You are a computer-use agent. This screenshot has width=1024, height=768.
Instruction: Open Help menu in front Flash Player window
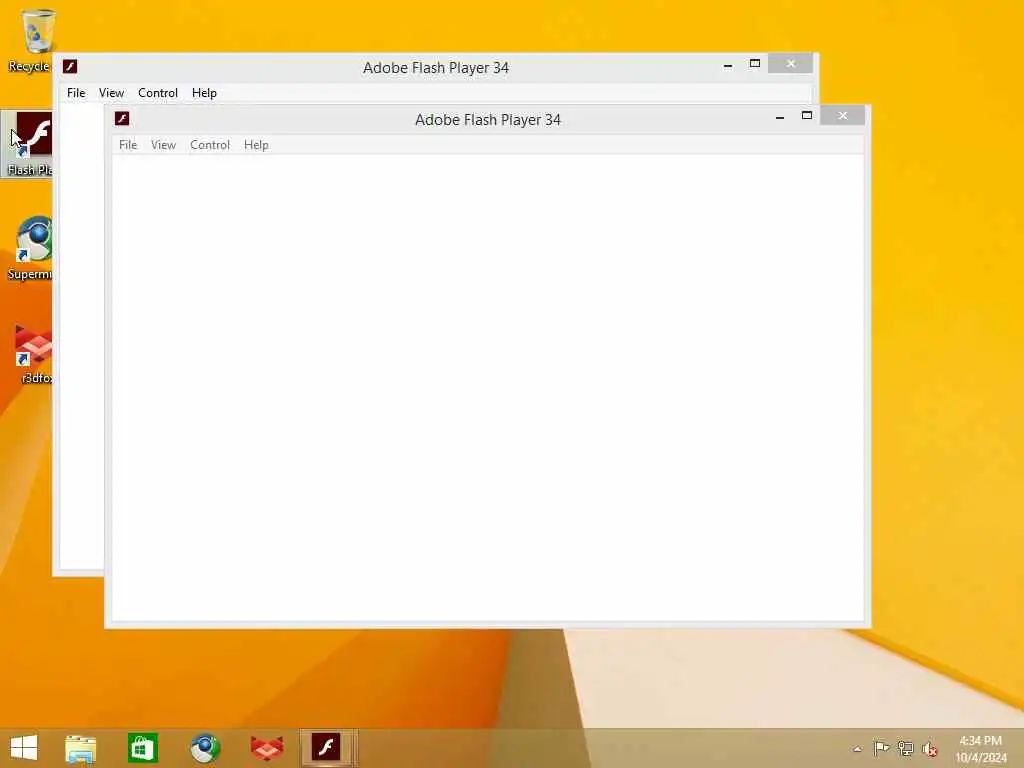(x=256, y=145)
